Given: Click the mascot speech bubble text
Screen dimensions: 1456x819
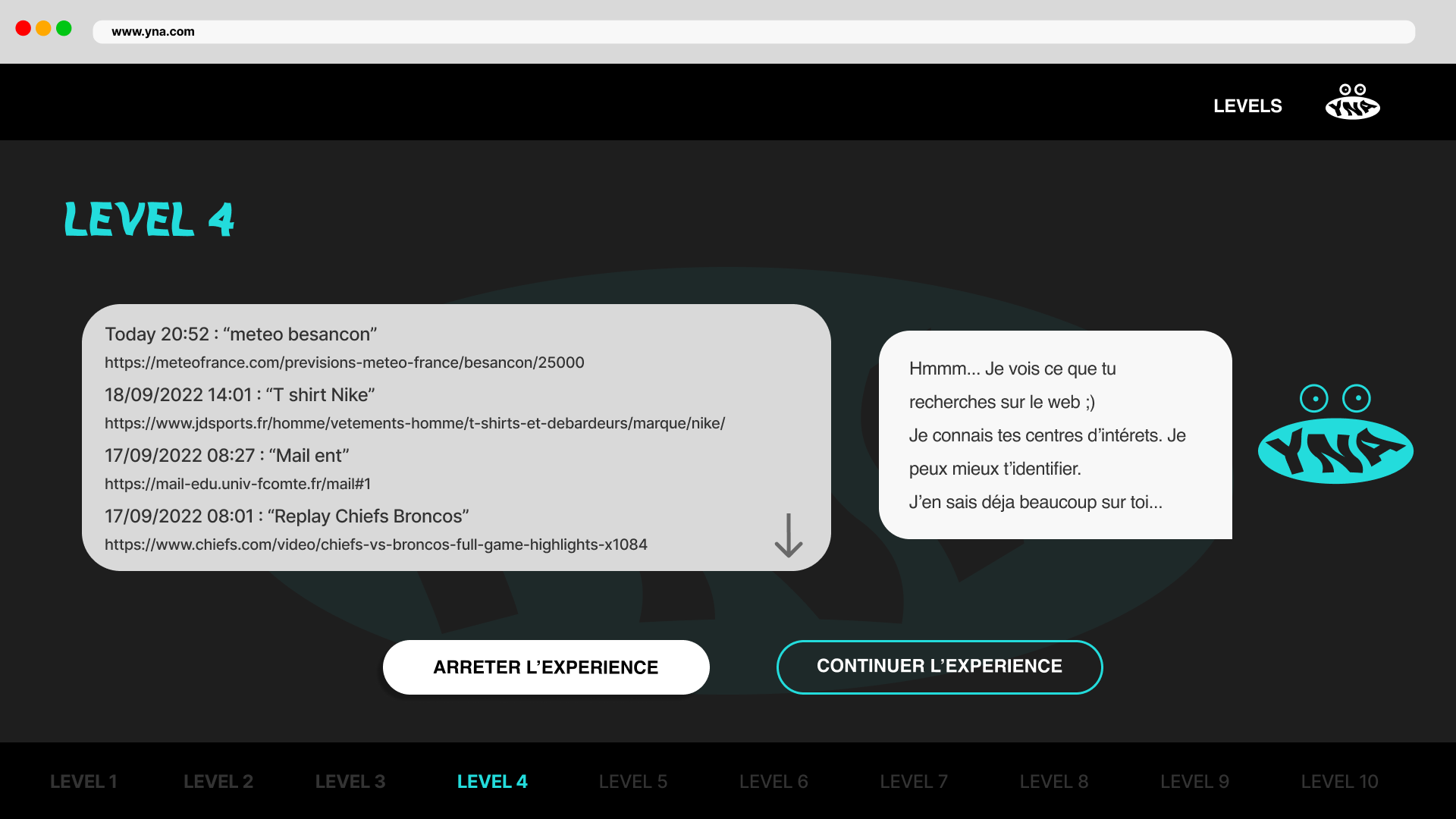Looking at the screenshot, I should pyautogui.click(x=1047, y=435).
